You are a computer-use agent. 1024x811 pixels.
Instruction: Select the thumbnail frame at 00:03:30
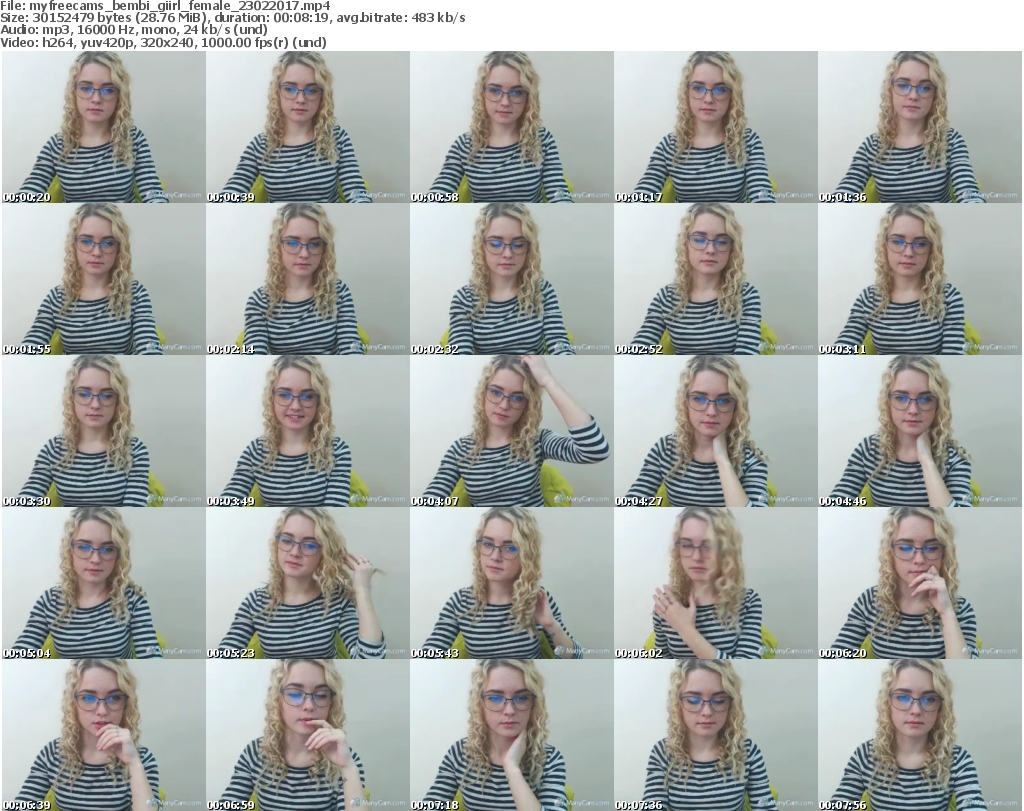tap(103, 431)
